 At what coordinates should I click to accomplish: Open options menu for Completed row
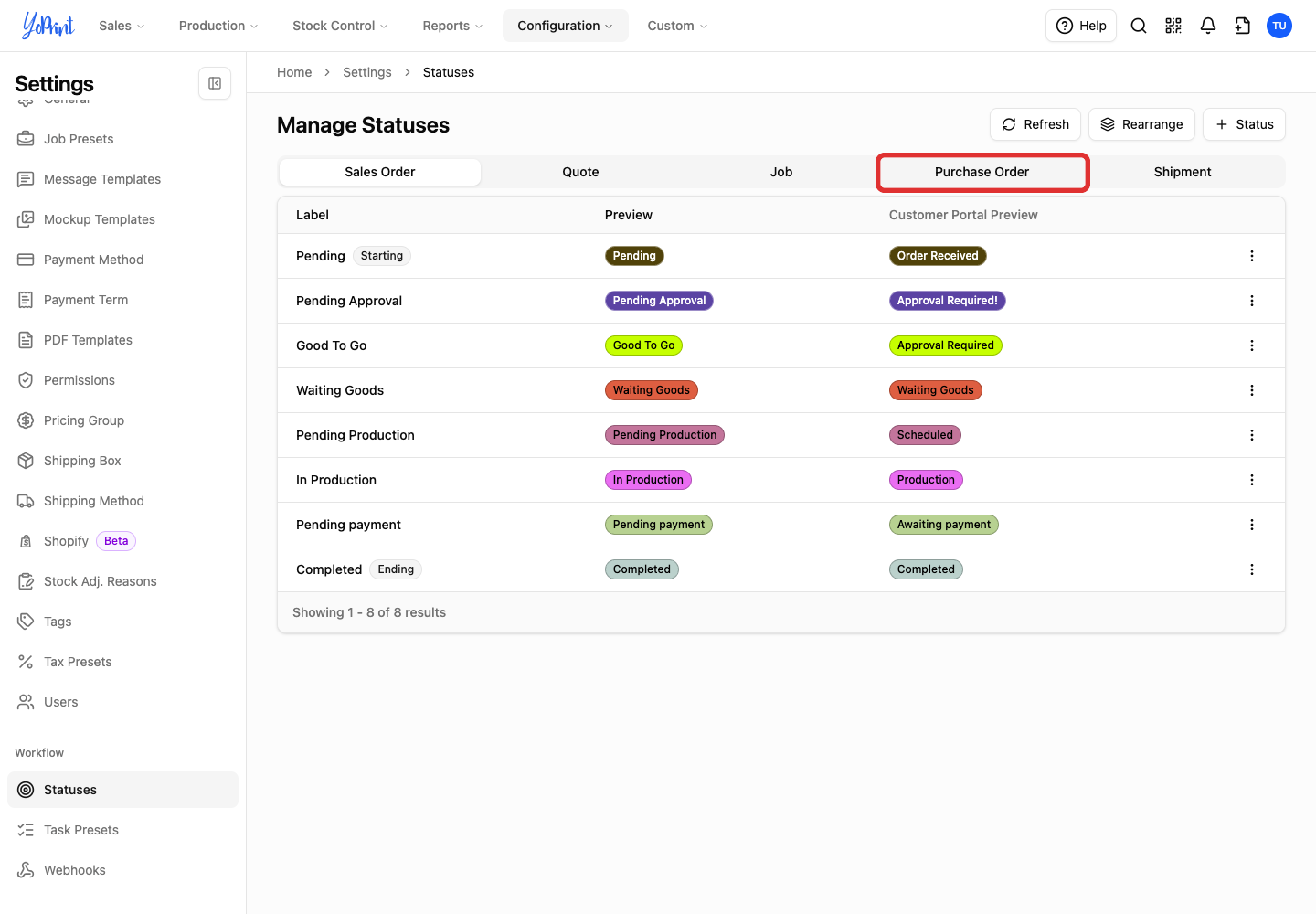tap(1252, 569)
